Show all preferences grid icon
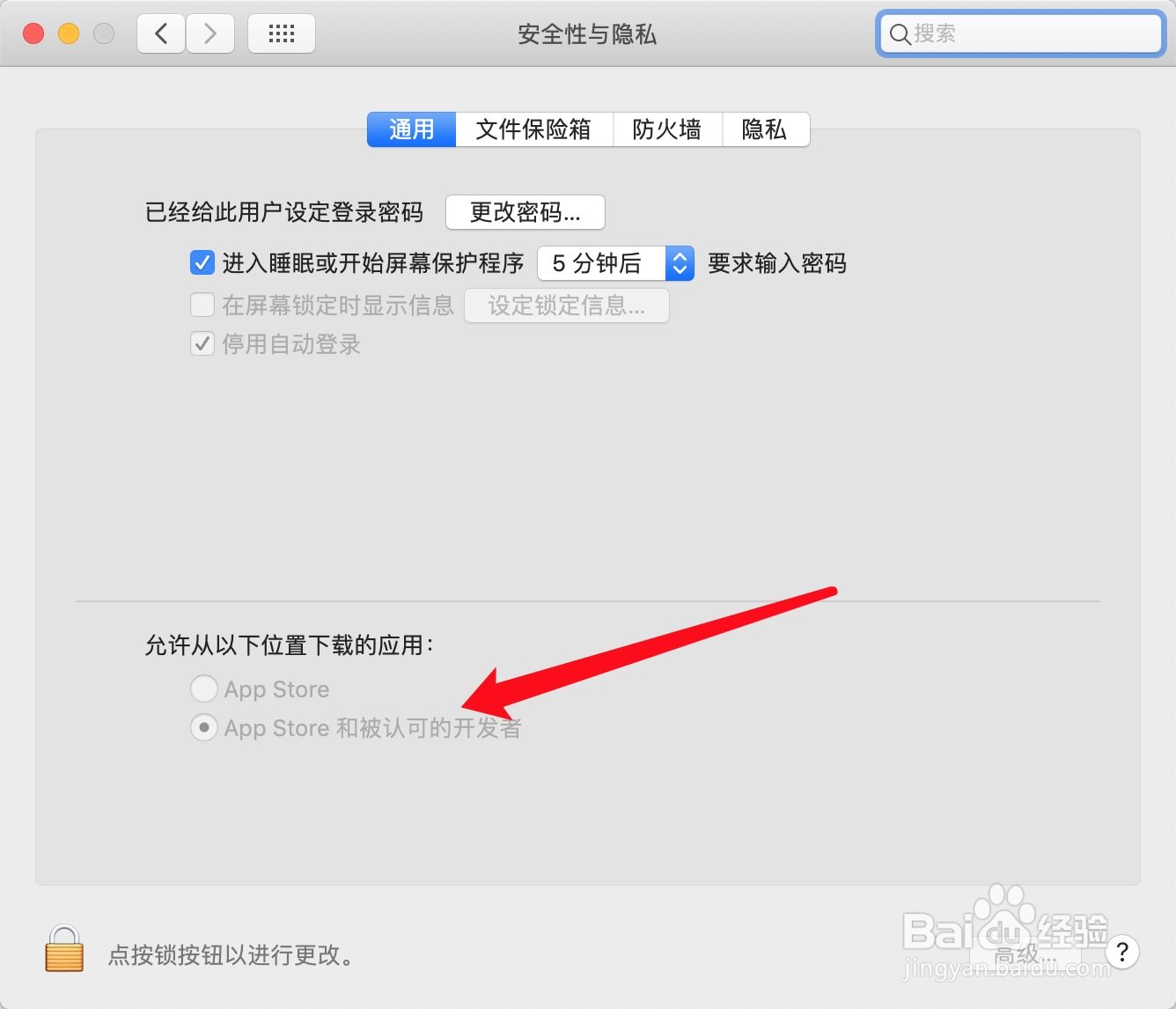 tap(282, 34)
